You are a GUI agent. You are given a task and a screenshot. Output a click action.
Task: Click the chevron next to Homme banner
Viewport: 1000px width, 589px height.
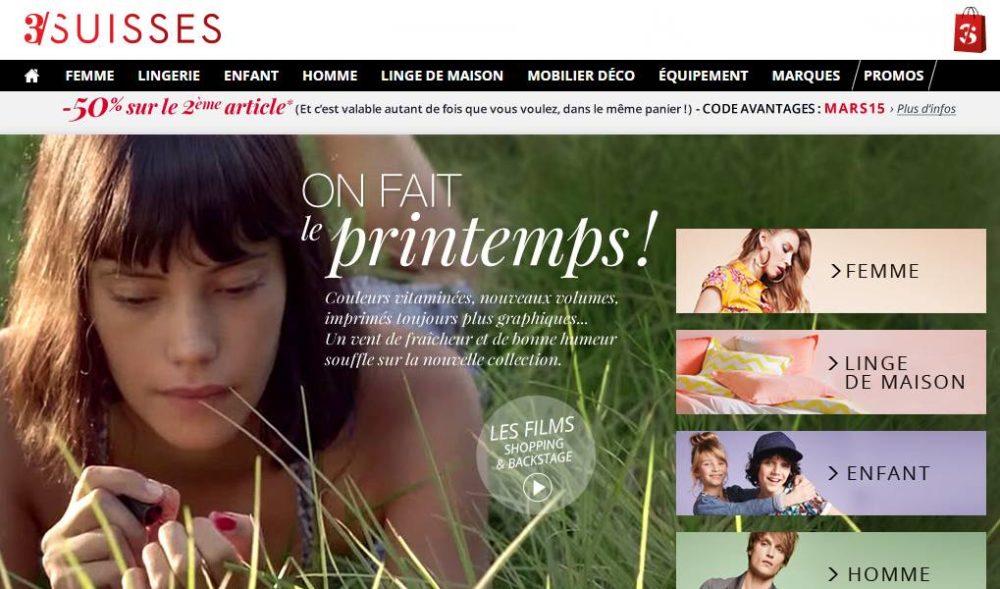point(833,574)
